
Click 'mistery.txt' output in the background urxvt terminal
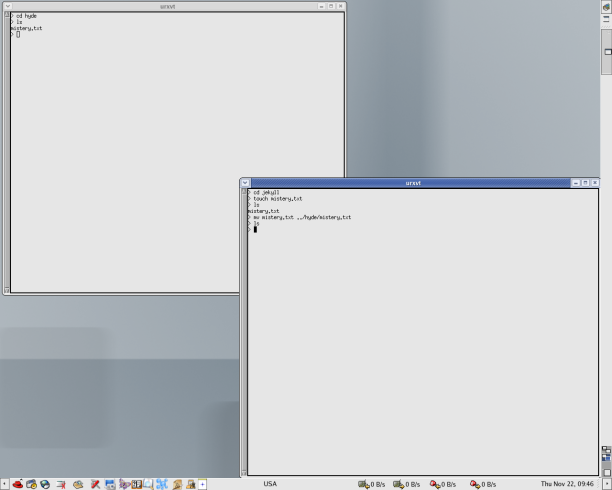(26, 29)
